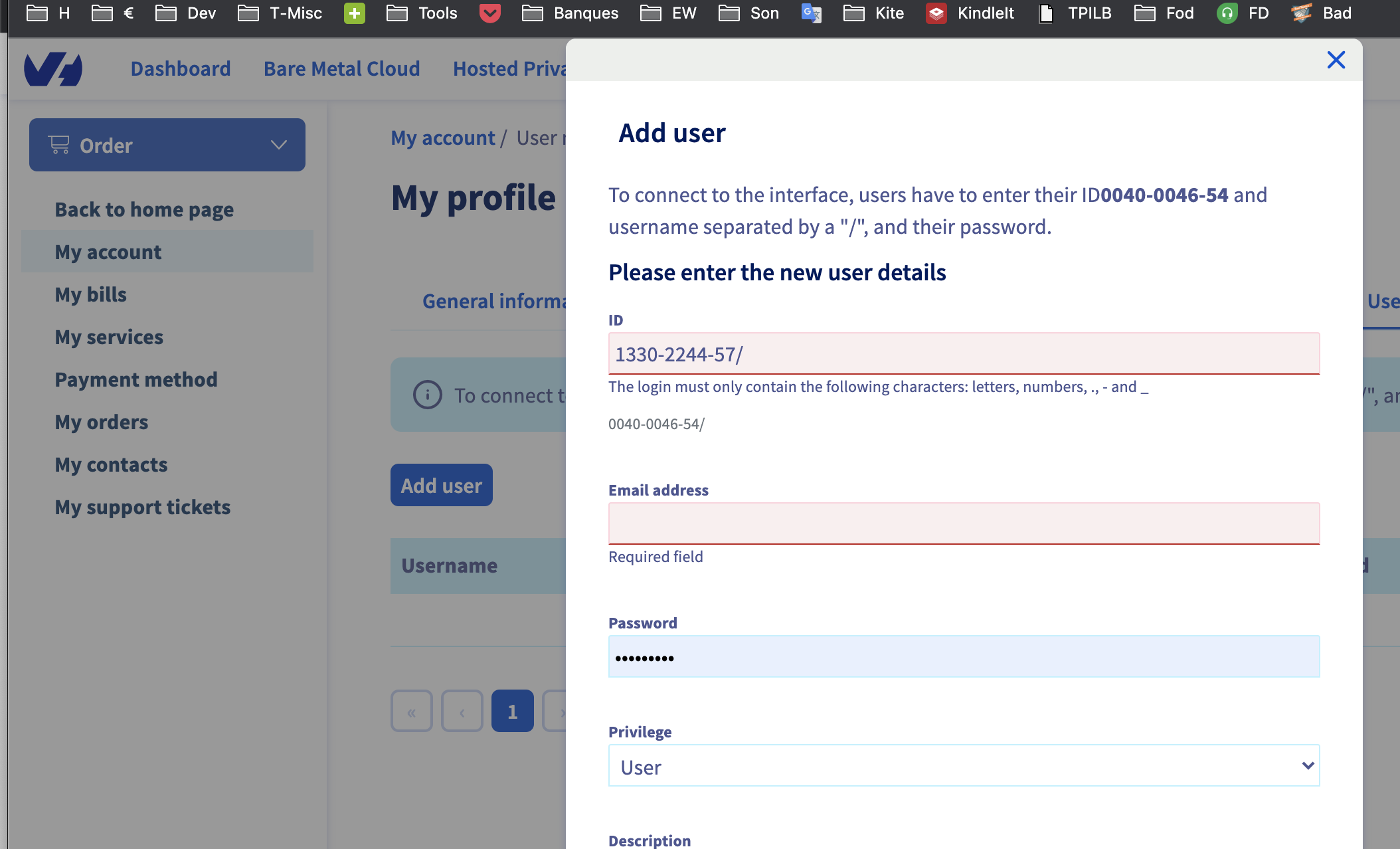Screen dimensions: 1400x849
Task: Open the Pocket bookmark icon
Action: pyautogui.click(x=489, y=13)
